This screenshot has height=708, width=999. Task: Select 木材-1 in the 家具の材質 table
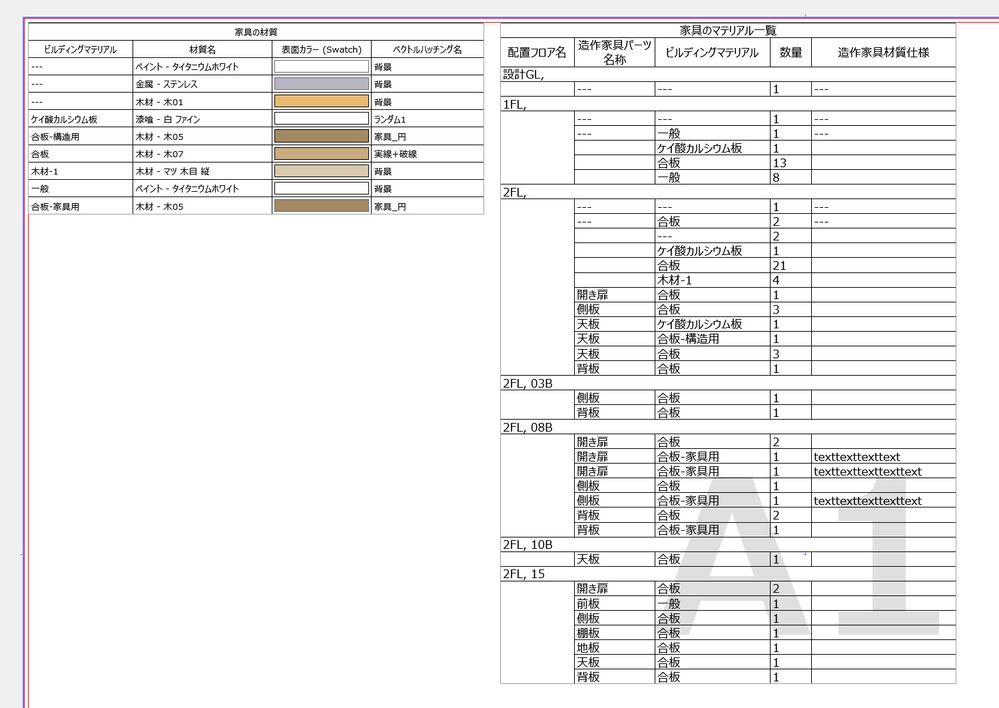point(80,171)
